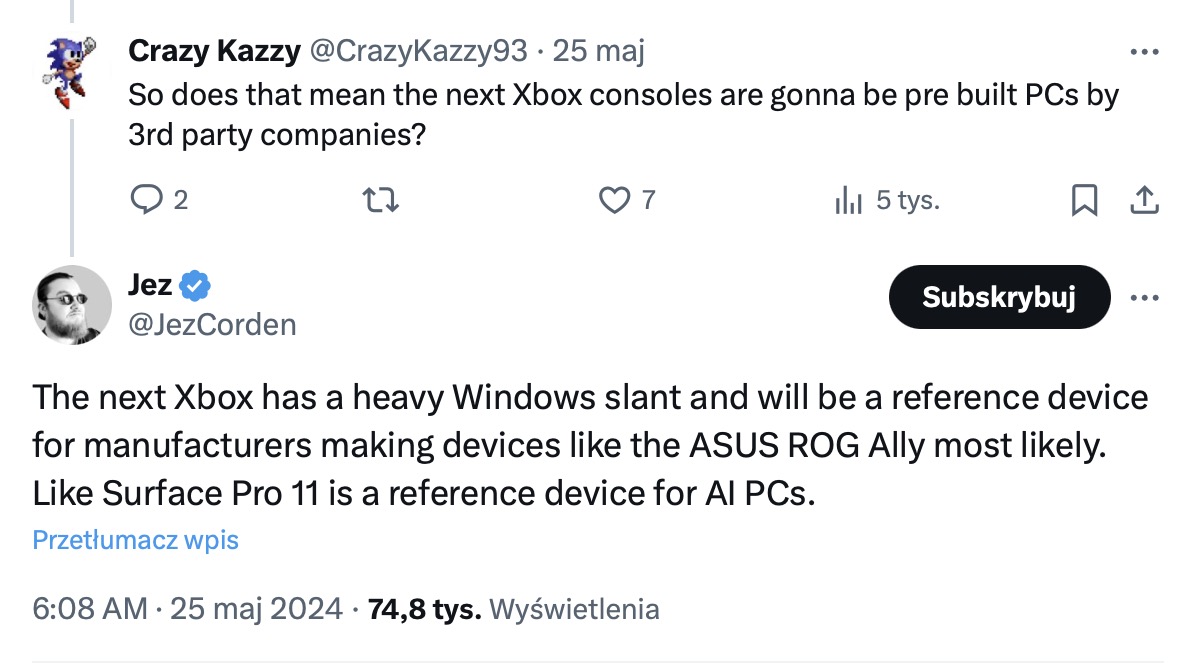The width and height of the screenshot is (1196, 672).
Task: Click 6:08 AM · 25 maj 2024 timestamp
Action: (188, 609)
